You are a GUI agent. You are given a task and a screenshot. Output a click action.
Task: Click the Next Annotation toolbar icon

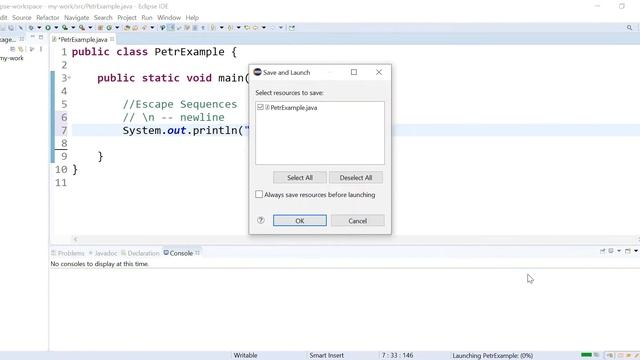[213, 28]
